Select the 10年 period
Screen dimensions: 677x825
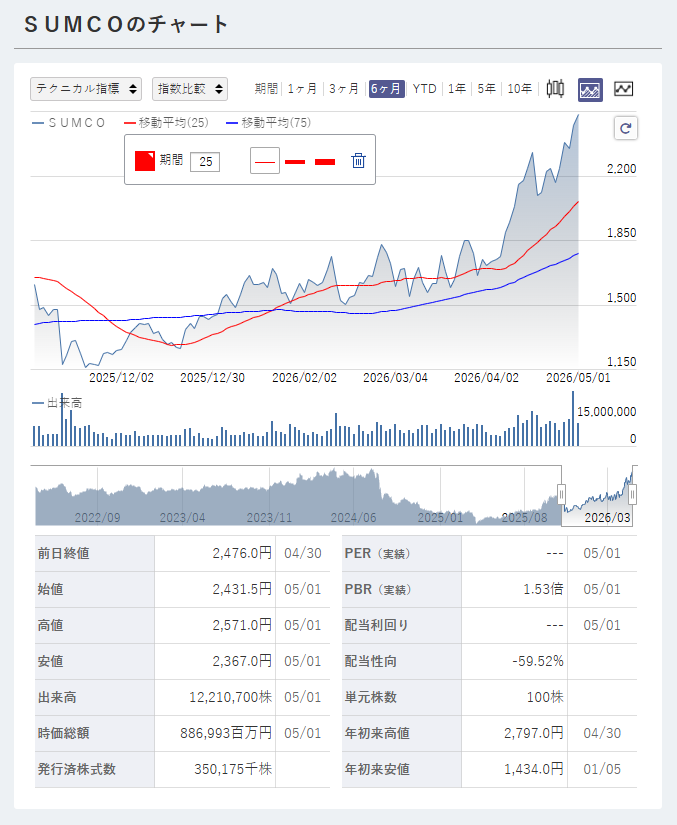click(520, 89)
